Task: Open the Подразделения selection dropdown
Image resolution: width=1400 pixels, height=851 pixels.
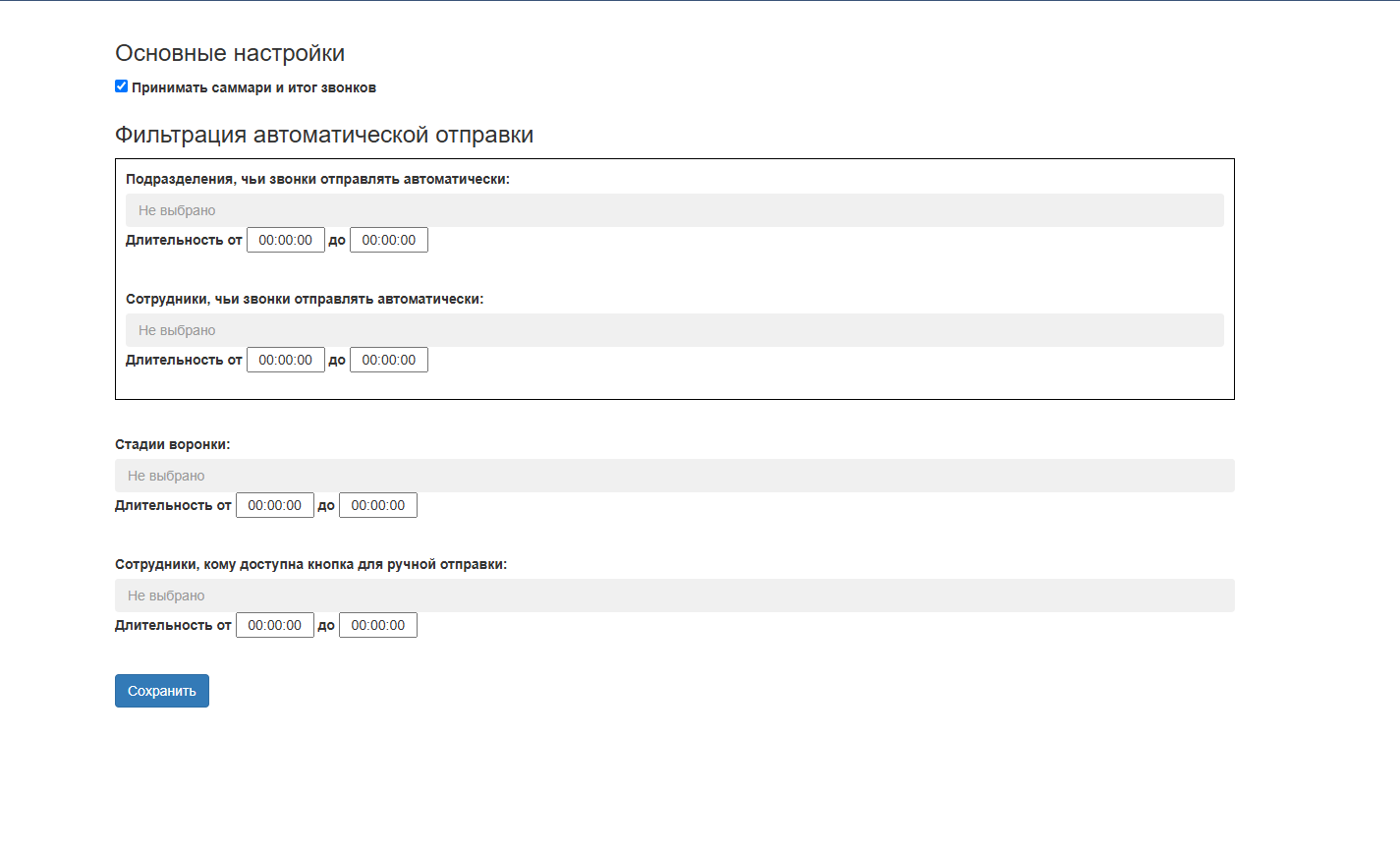Action: click(x=674, y=210)
